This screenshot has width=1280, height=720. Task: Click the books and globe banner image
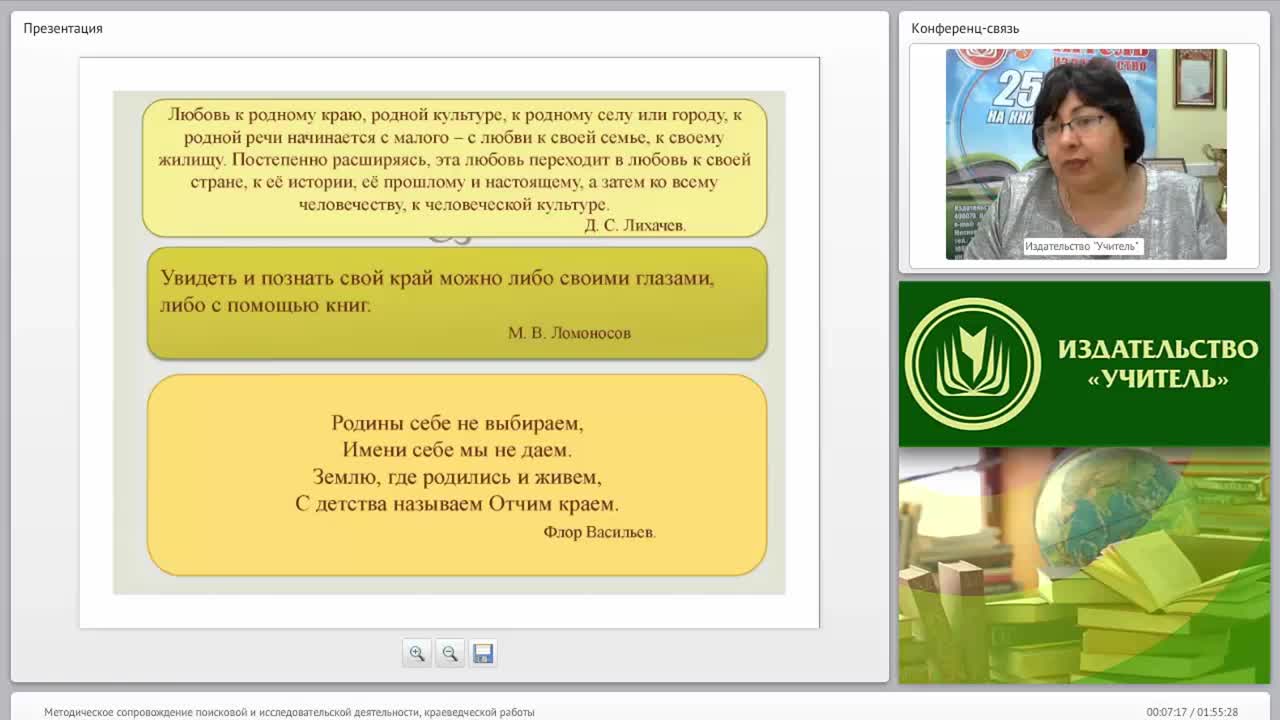pos(1084,565)
